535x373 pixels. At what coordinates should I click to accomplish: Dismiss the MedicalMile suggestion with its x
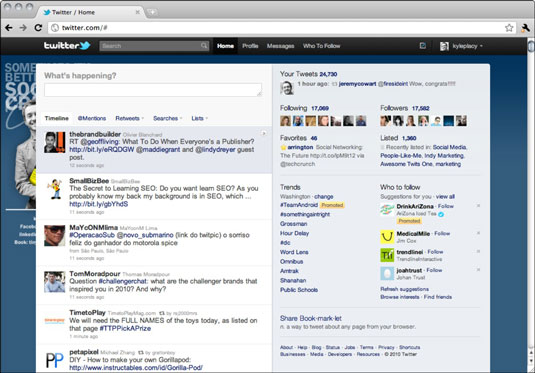click(x=478, y=233)
